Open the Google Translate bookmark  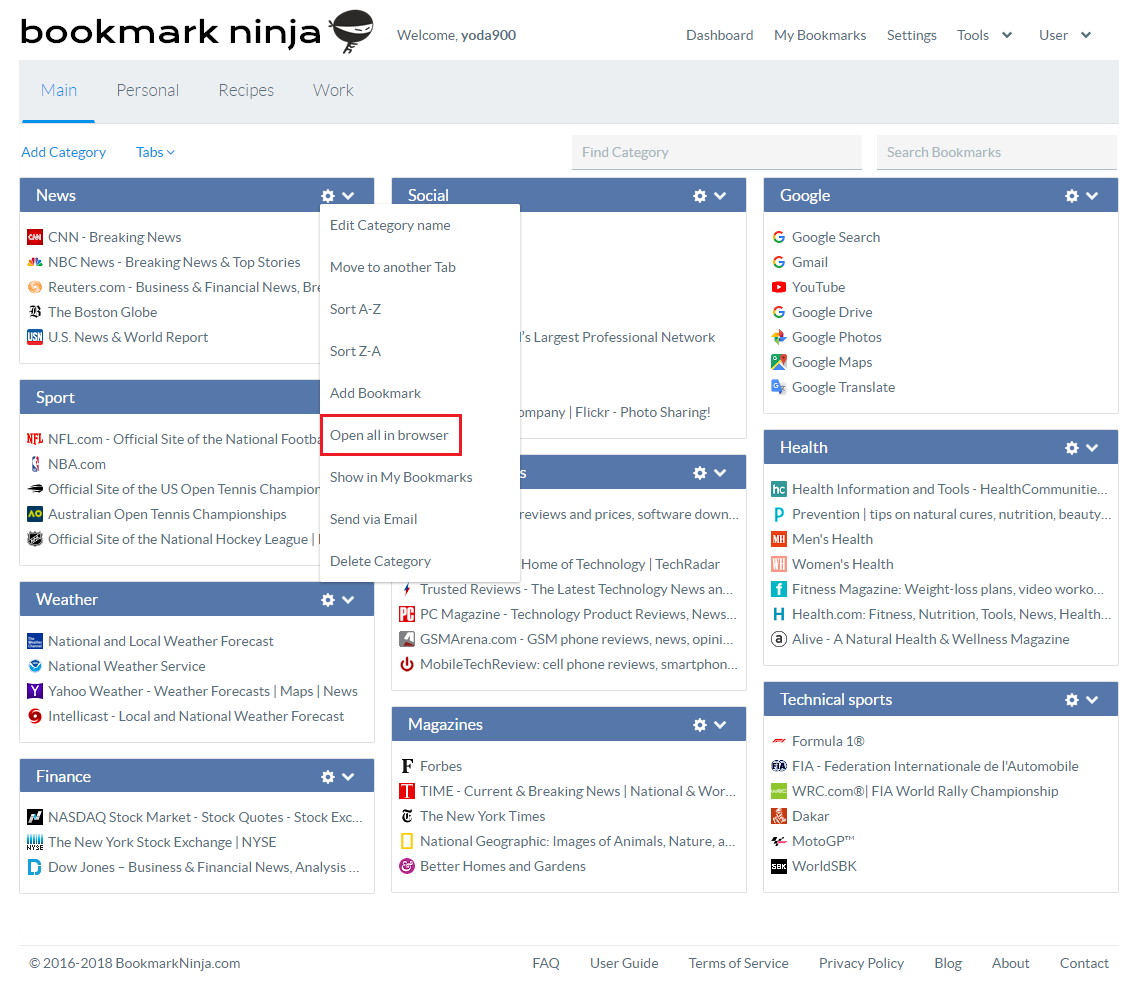(843, 387)
